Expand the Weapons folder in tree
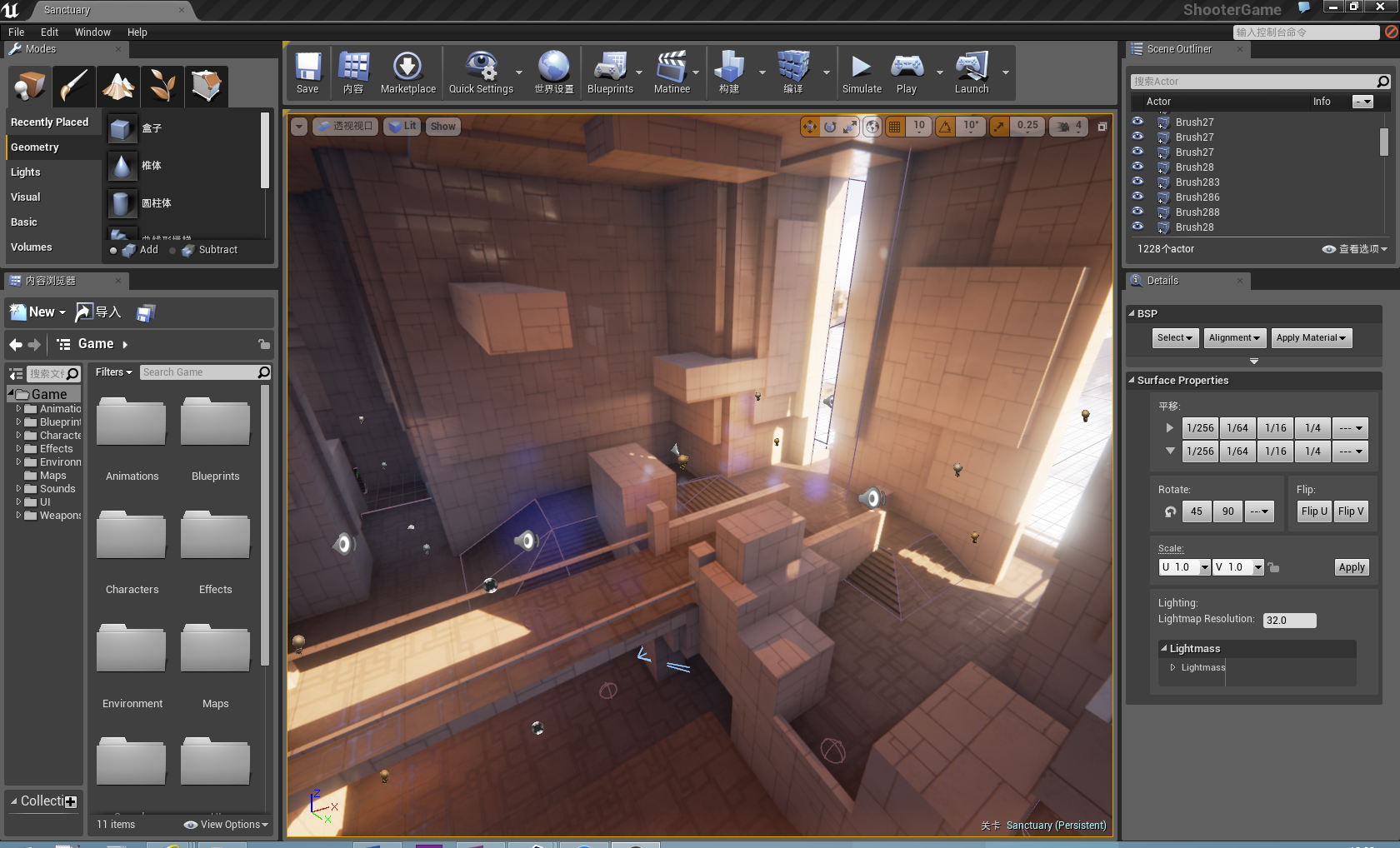Image resolution: width=1400 pixels, height=848 pixels. click(x=18, y=516)
